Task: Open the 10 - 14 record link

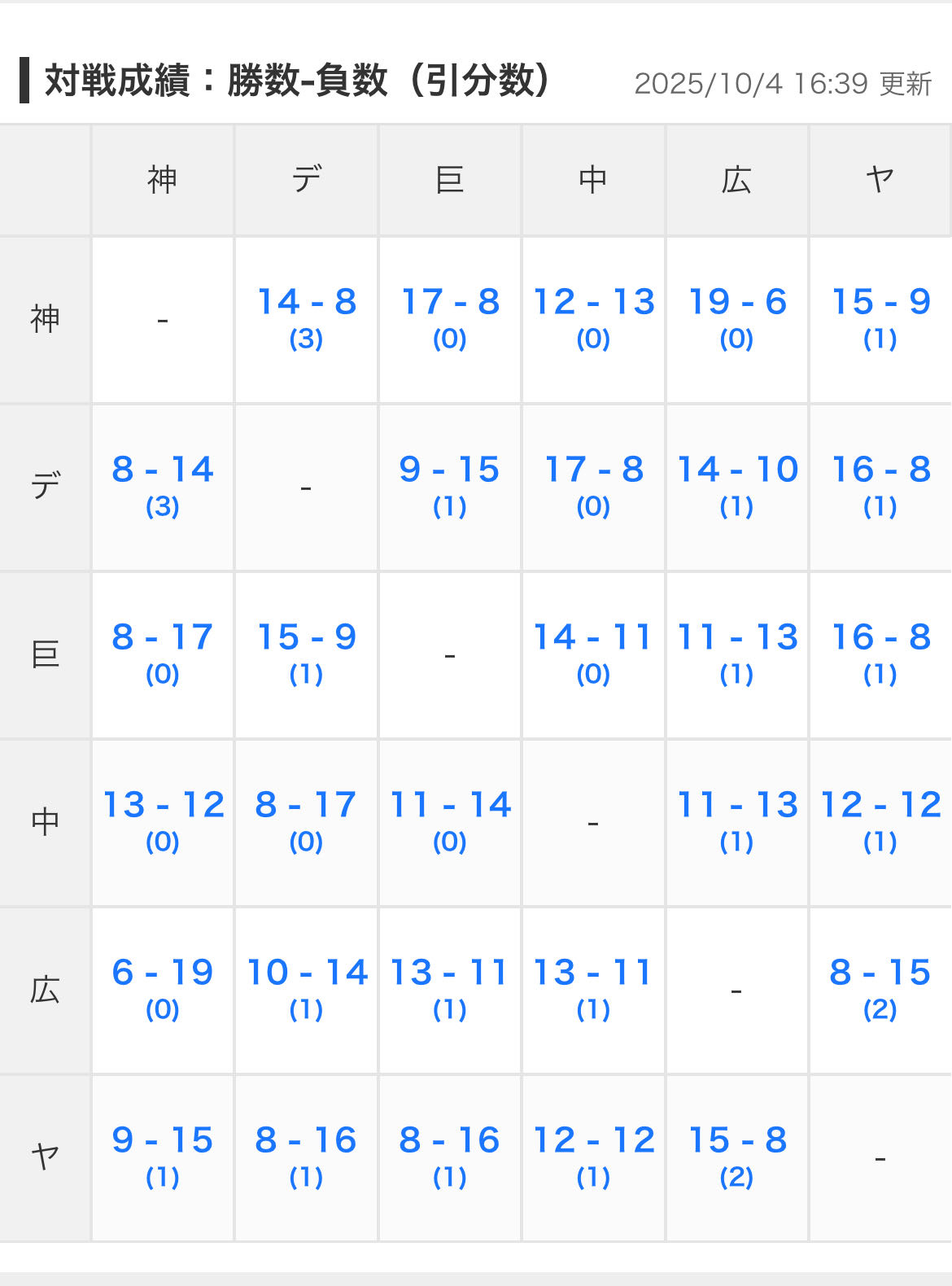Action: point(307,973)
